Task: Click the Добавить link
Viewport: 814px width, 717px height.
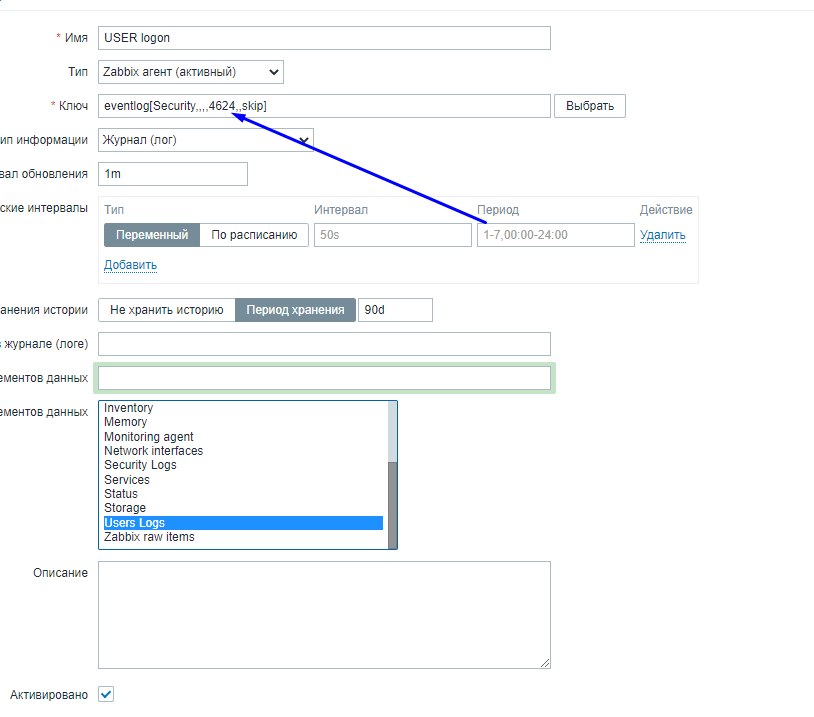Action: pyautogui.click(x=130, y=265)
